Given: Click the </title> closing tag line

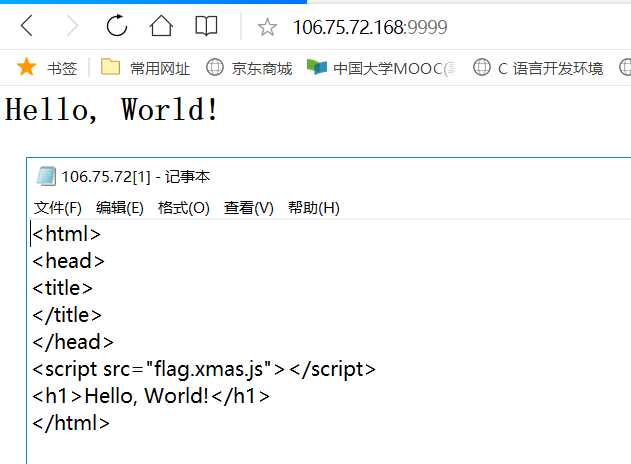Looking at the screenshot, I should coord(67,315).
